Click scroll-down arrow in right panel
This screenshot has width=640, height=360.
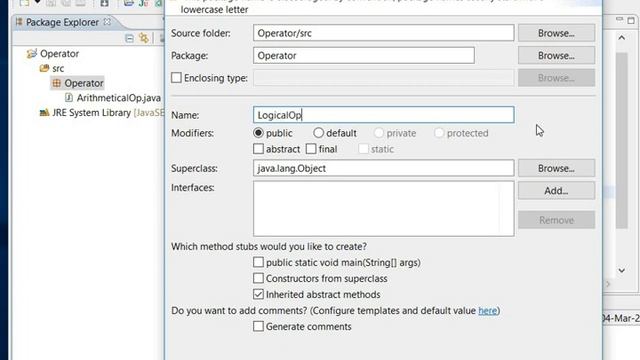click(622, 270)
